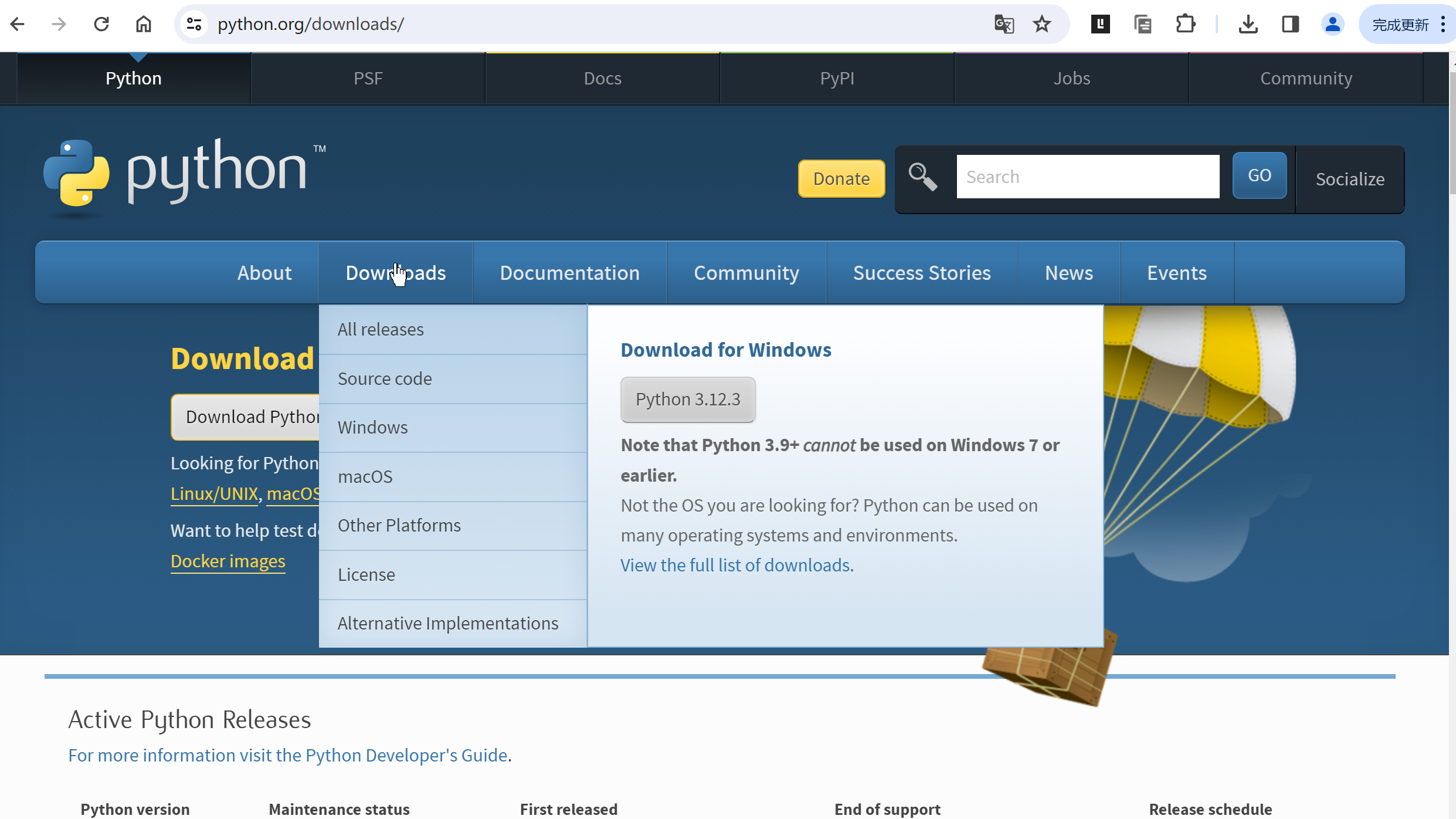This screenshot has height=819, width=1456.
Task: Choose macOS from Downloads submenu
Action: 365,476
